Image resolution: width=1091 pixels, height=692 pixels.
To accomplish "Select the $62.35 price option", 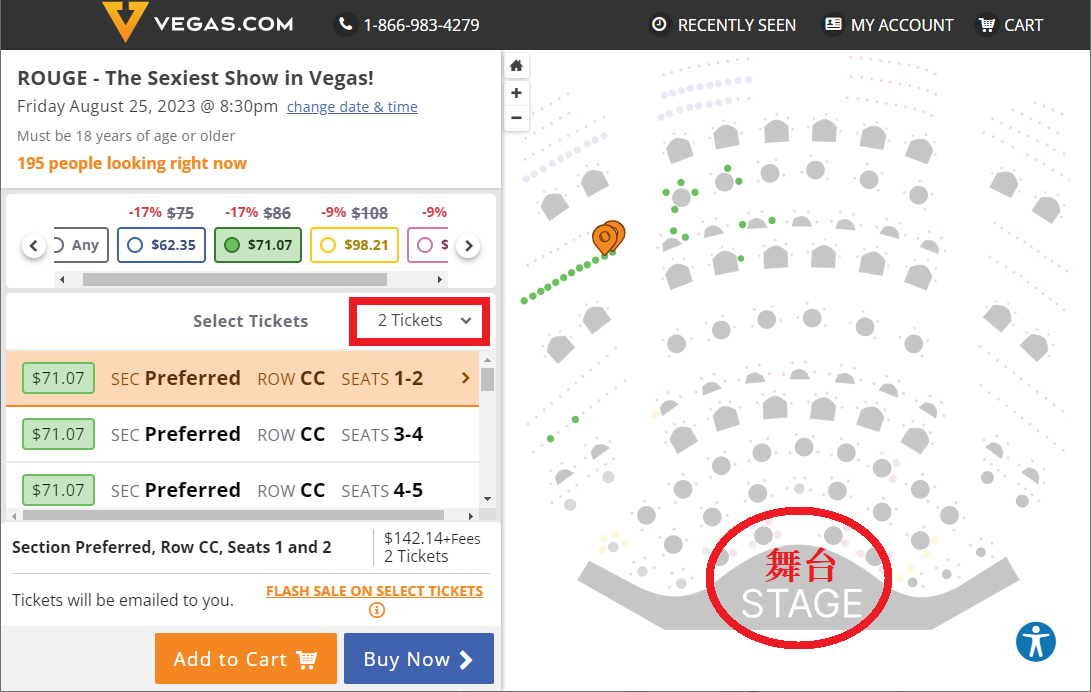I will (x=161, y=245).
